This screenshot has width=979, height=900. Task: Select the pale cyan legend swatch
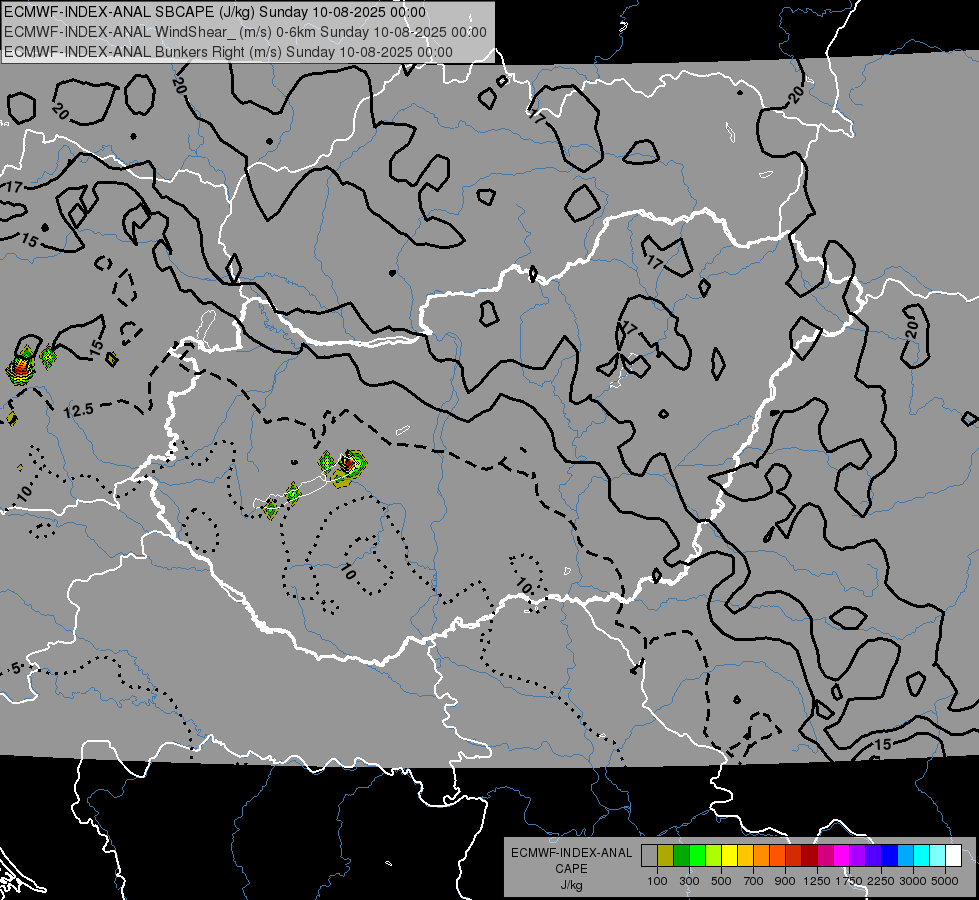click(938, 855)
